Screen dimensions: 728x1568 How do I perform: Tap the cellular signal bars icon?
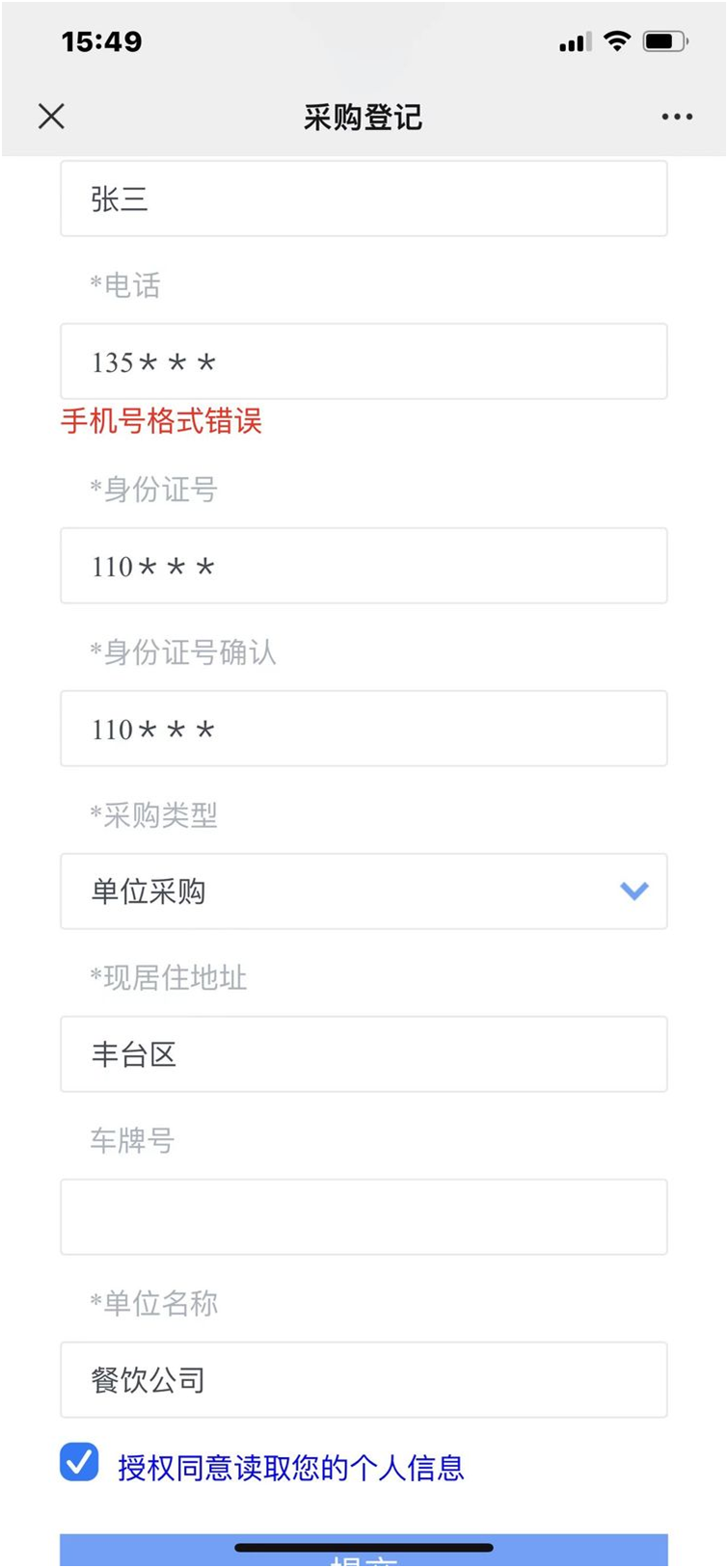point(575,42)
